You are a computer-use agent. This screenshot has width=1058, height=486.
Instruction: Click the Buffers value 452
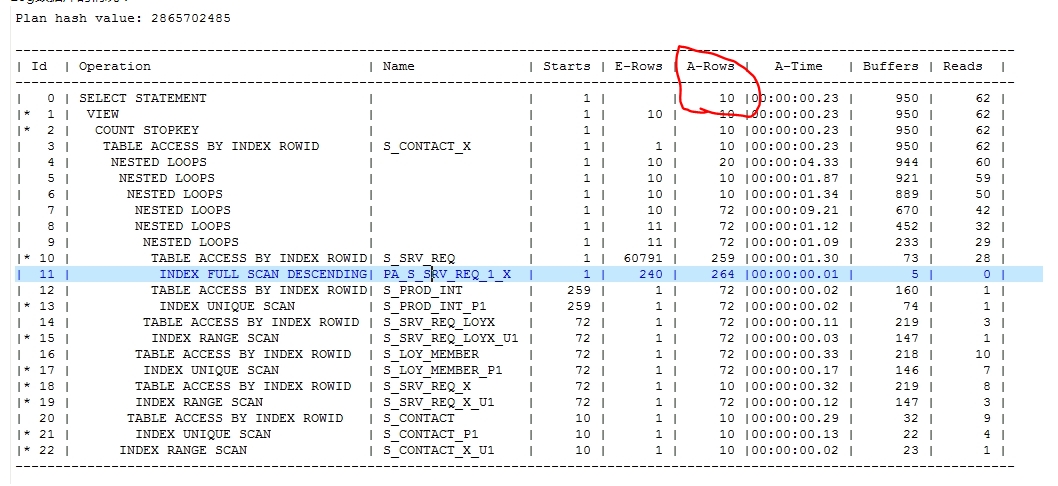[907, 226]
